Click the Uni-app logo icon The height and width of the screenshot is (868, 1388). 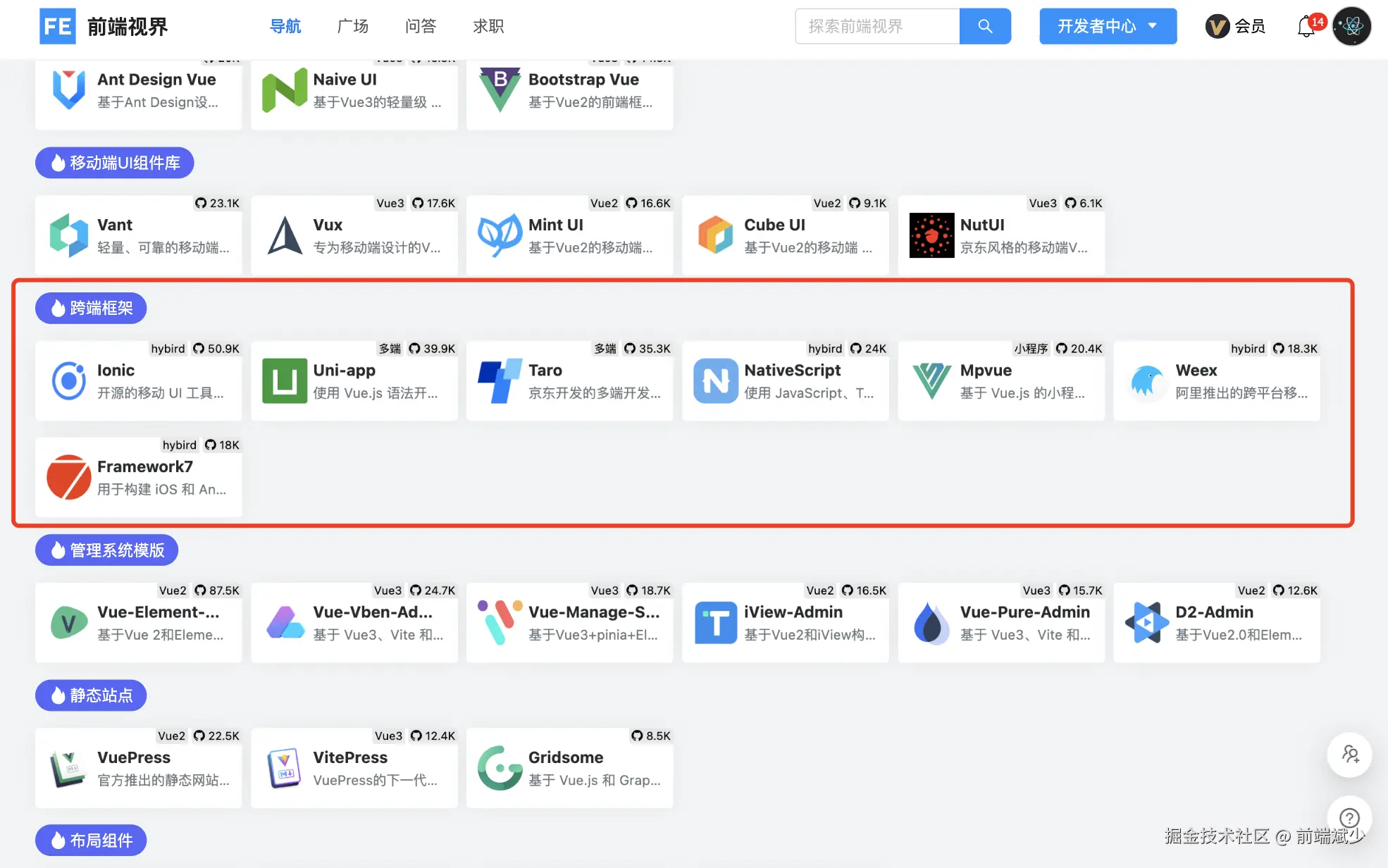[284, 380]
